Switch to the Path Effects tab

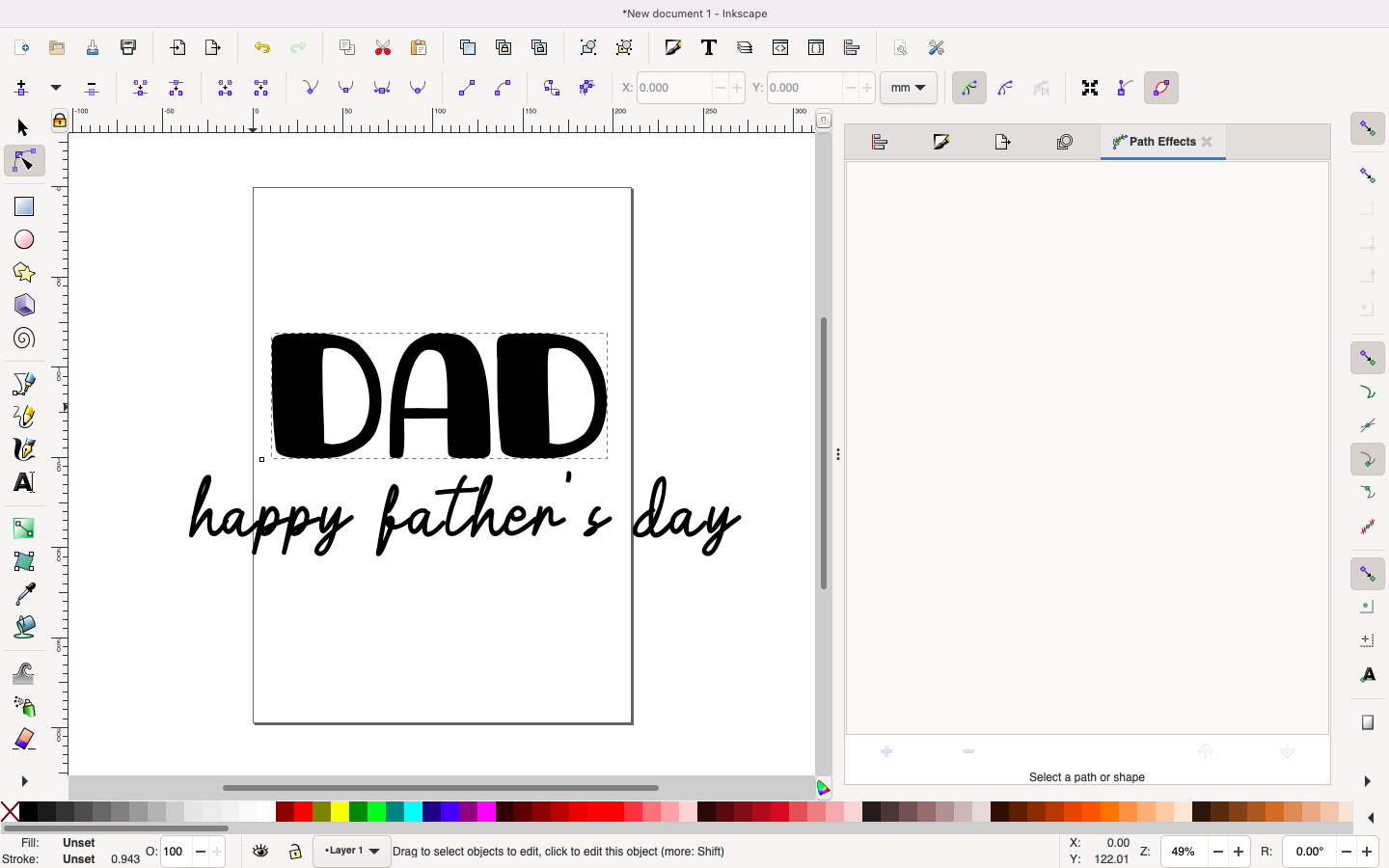(1162, 142)
